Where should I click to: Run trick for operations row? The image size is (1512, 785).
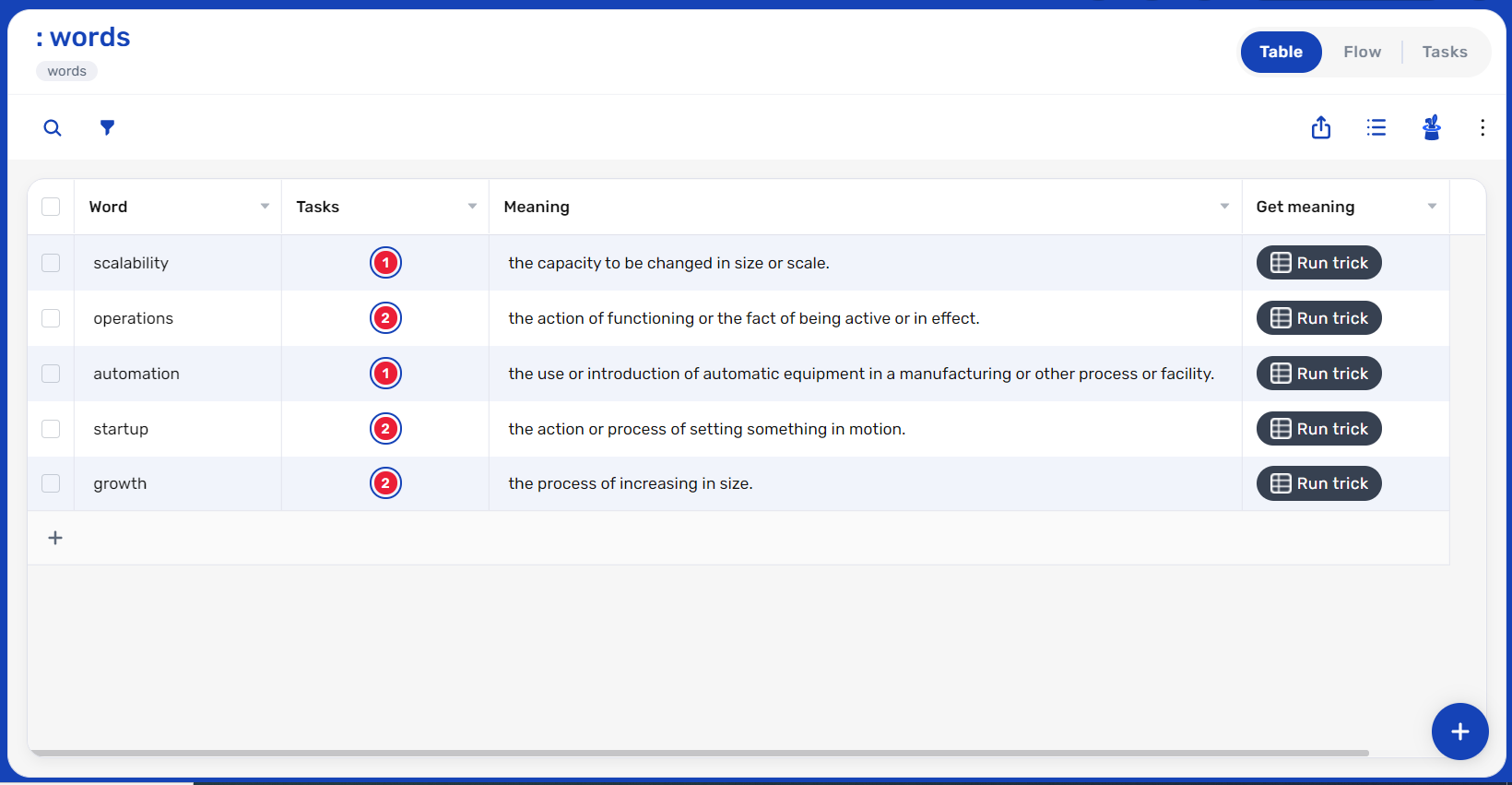[x=1319, y=318]
